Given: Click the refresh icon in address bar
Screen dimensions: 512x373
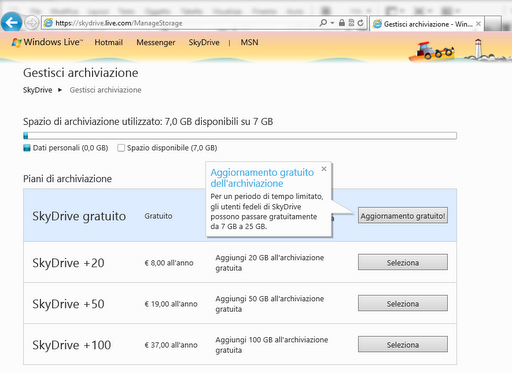Looking at the screenshot, I should pos(360,23).
